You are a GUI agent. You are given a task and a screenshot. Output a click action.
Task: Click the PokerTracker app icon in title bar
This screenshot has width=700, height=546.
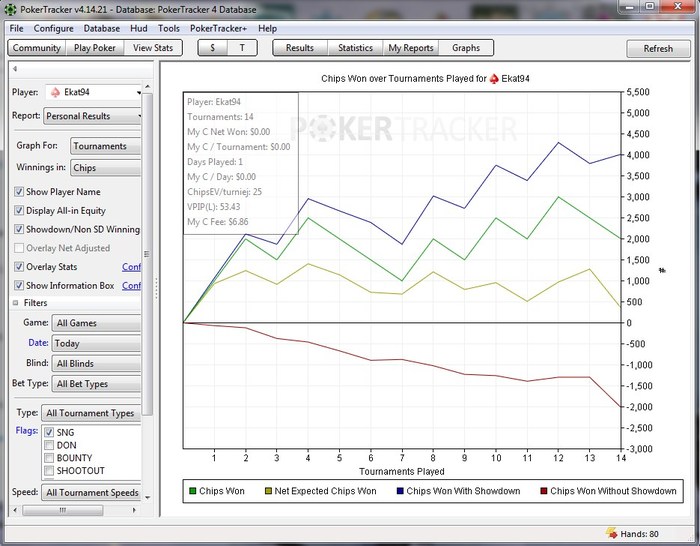[x=10, y=9]
